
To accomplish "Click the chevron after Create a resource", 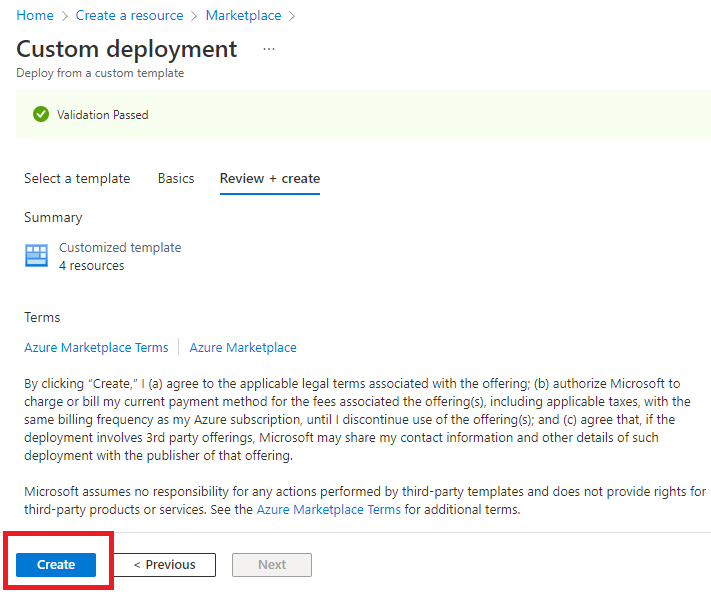I will point(194,16).
